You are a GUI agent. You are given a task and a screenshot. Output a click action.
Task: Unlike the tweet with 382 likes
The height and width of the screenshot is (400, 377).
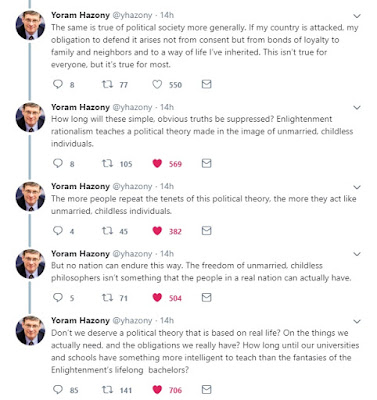coord(157,231)
